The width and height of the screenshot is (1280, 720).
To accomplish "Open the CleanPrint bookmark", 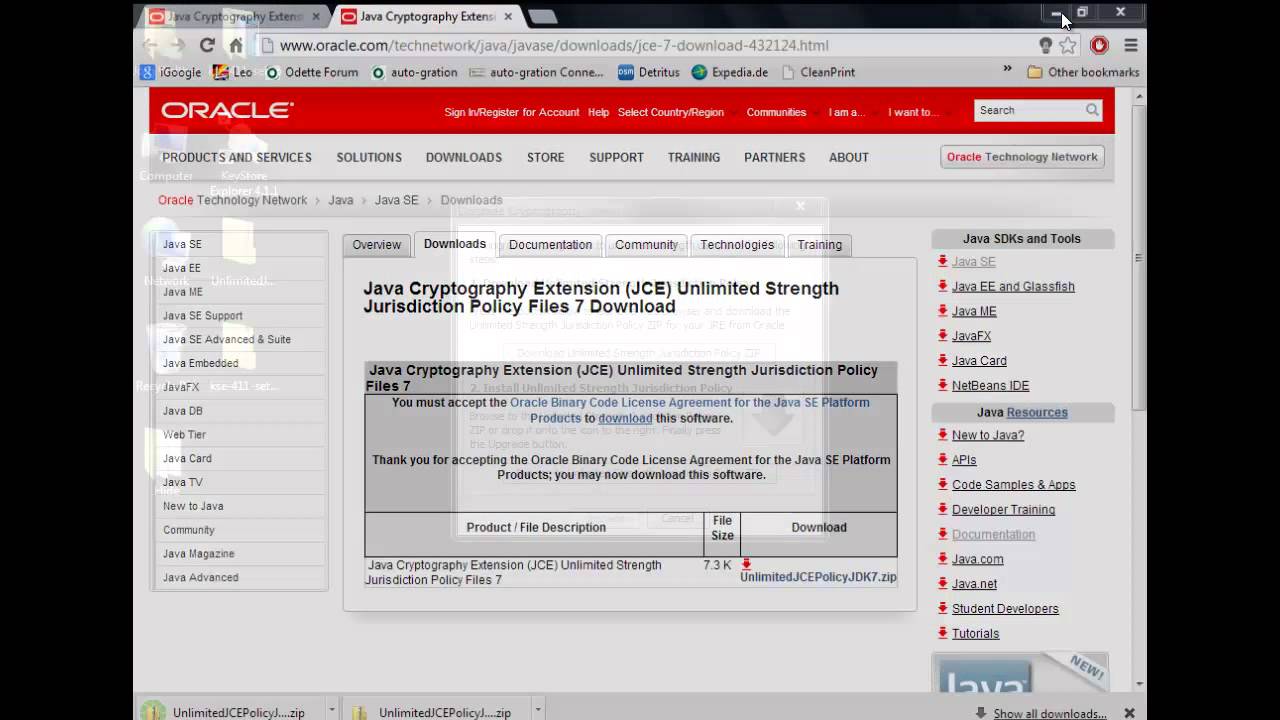I will tap(820, 72).
